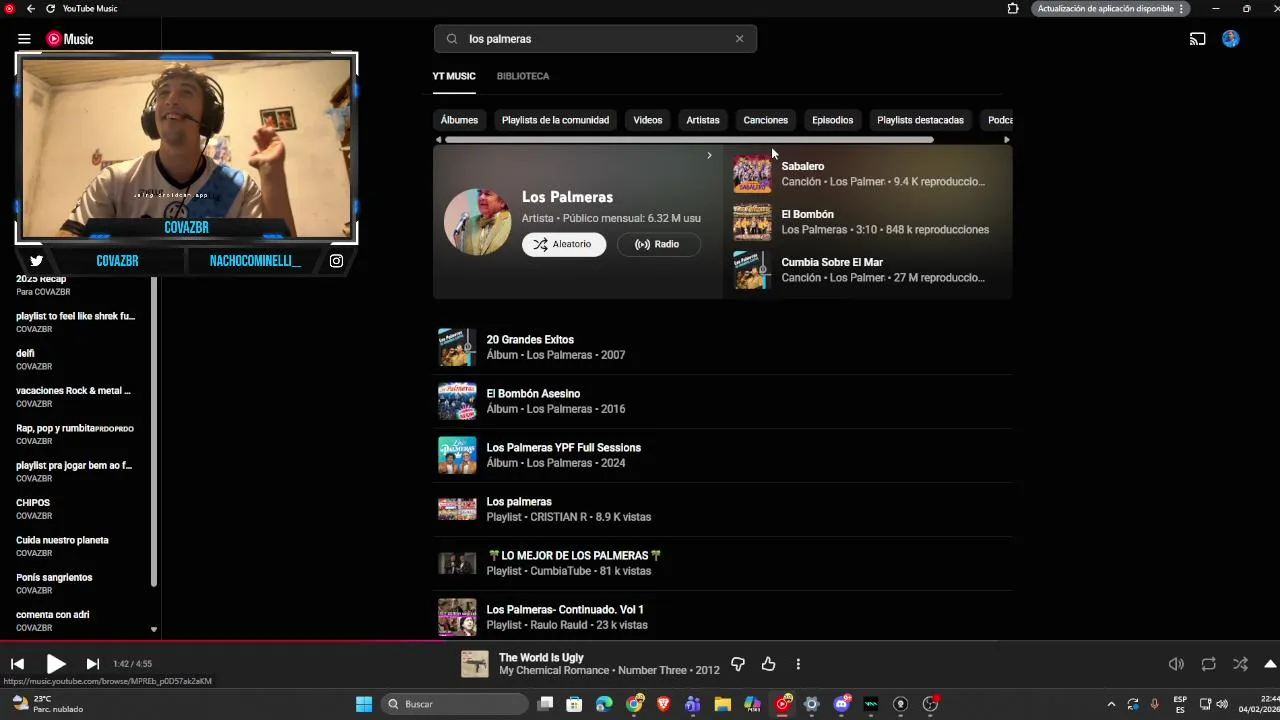Toggle repeat mode
The height and width of the screenshot is (720, 1280).
point(1208,664)
